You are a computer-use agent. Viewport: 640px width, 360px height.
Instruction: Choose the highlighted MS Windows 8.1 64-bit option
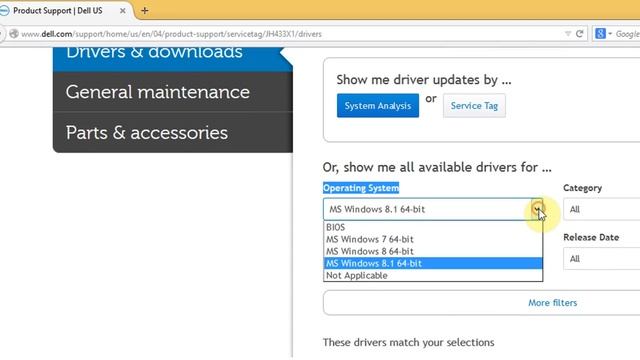pyautogui.click(x=433, y=263)
